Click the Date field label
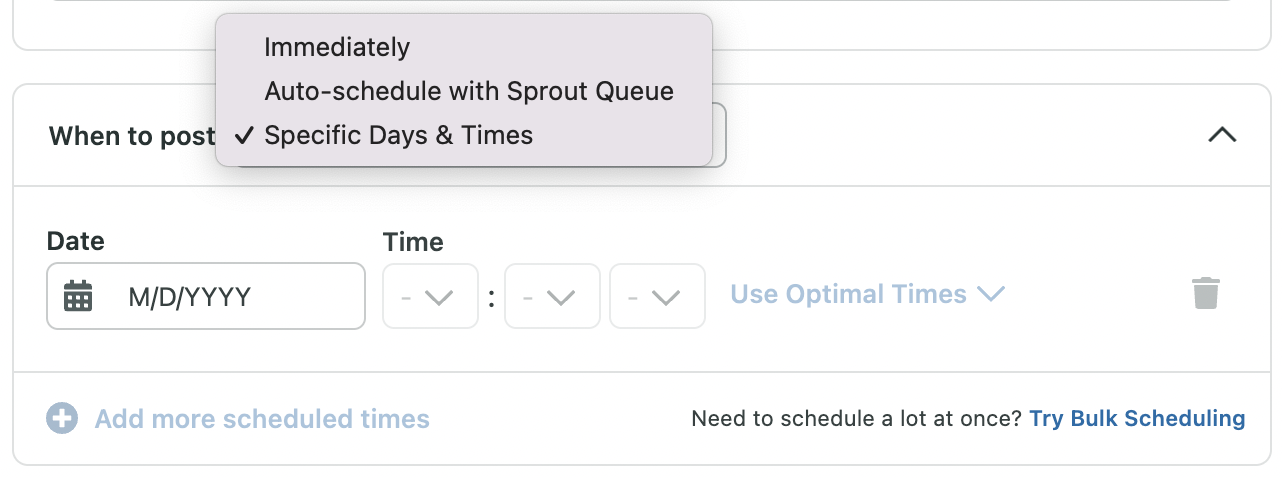 click(x=76, y=241)
